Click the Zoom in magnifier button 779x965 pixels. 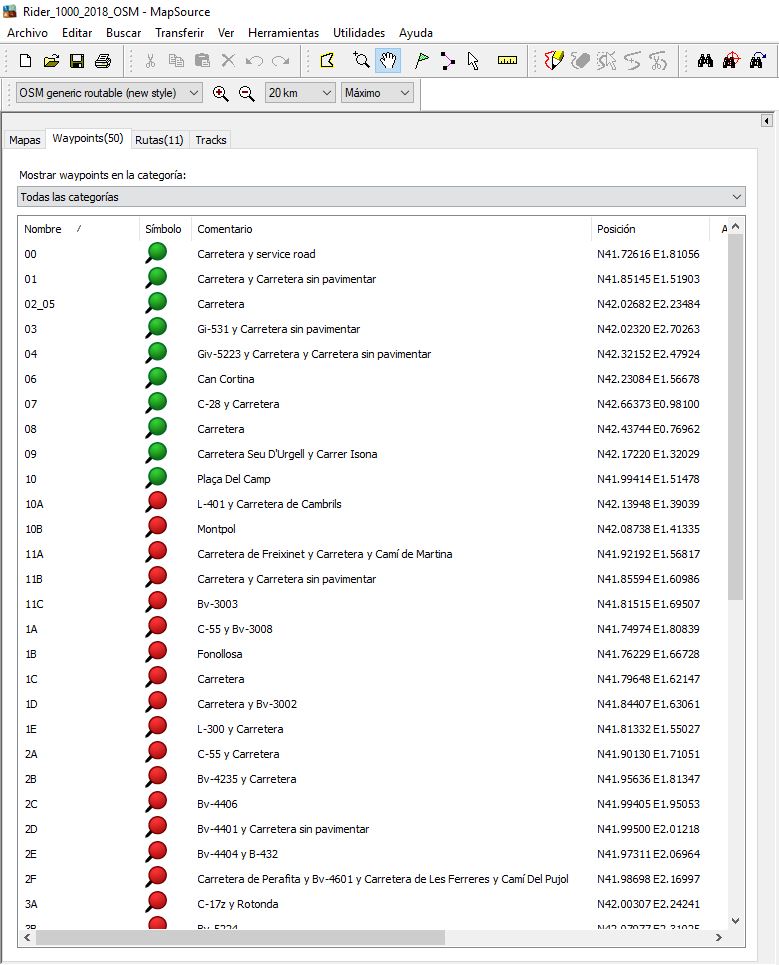pyautogui.click(x=221, y=93)
